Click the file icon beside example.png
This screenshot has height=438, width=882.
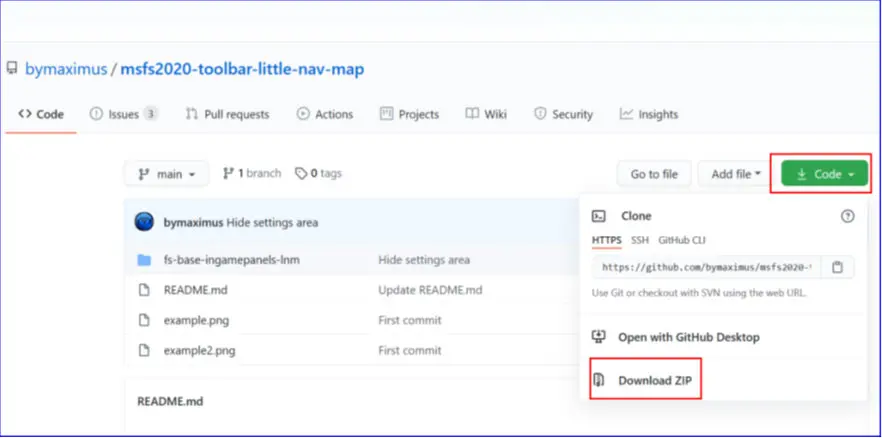click(145, 320)
